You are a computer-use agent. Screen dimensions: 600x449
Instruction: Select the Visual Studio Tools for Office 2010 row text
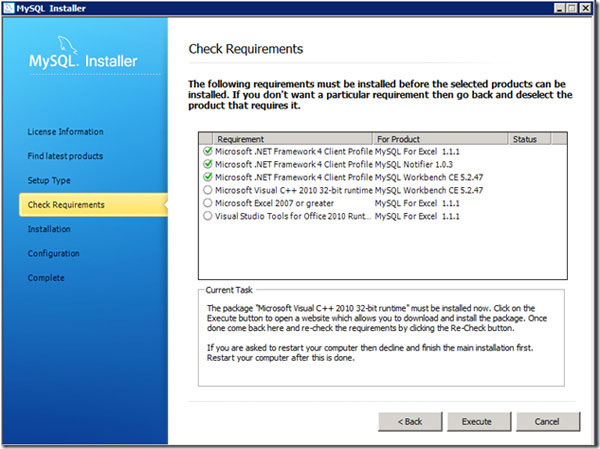tap(293, 216)
